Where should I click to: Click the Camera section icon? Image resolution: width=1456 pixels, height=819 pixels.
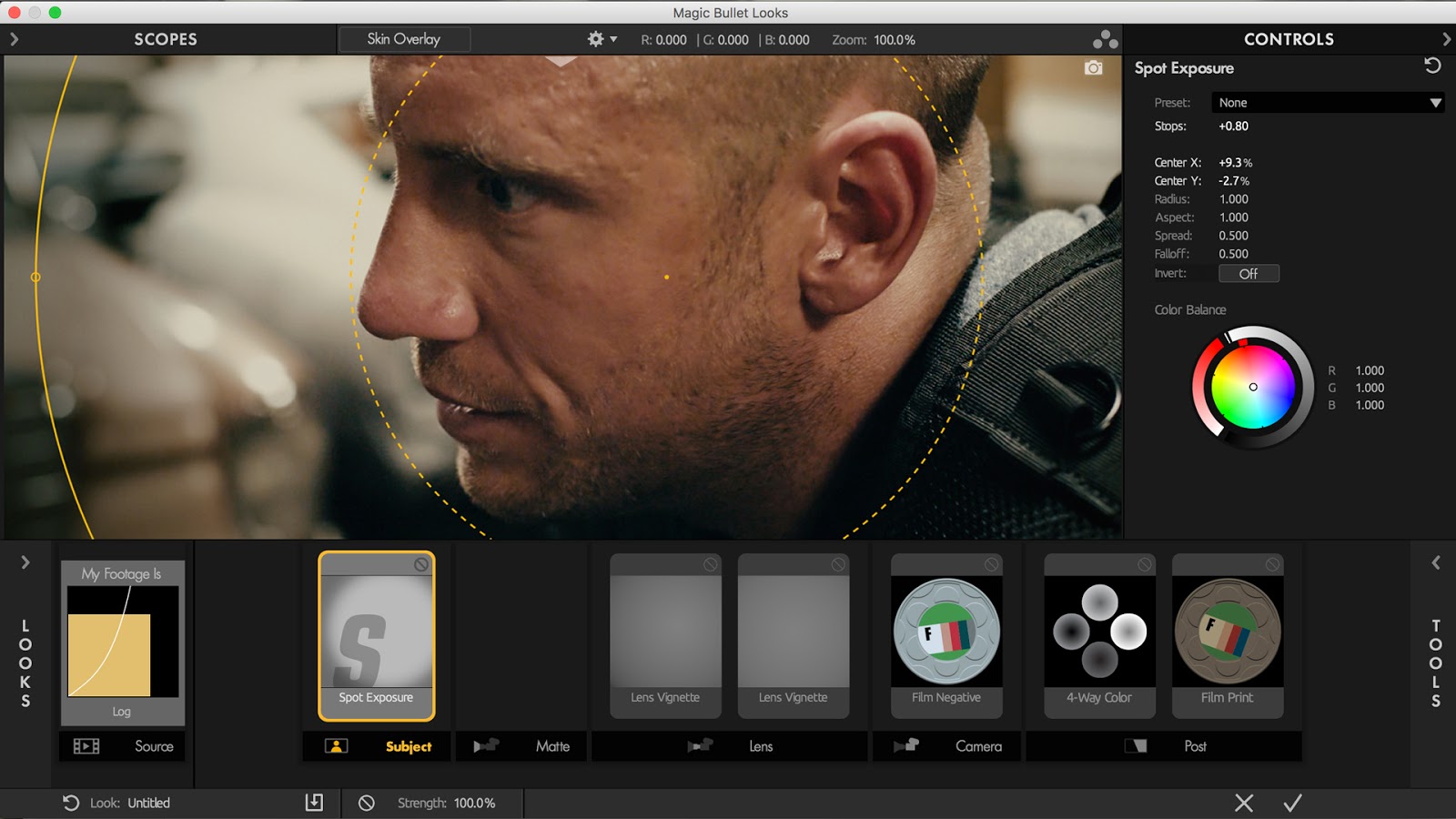coord(906,746)
